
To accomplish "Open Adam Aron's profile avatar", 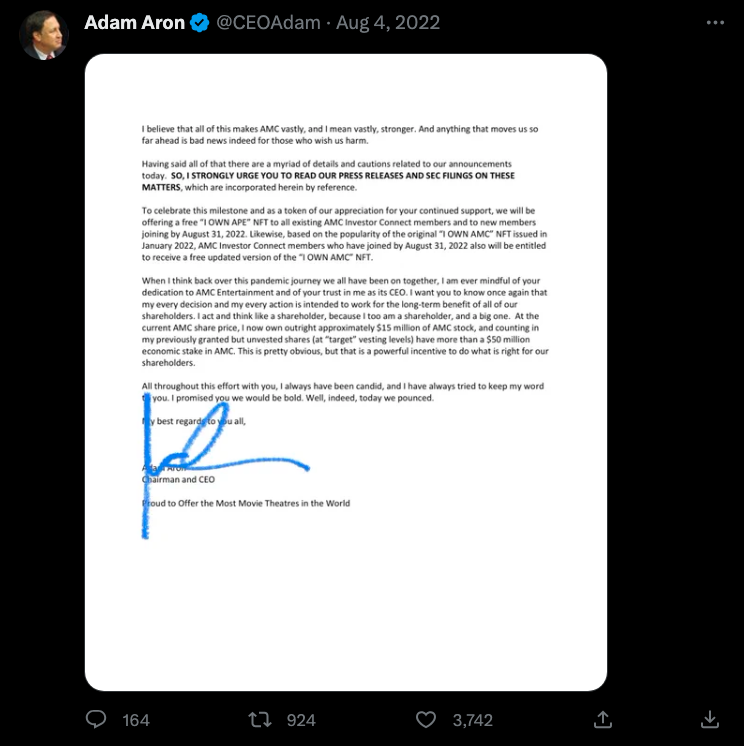I will coord(43,36).
